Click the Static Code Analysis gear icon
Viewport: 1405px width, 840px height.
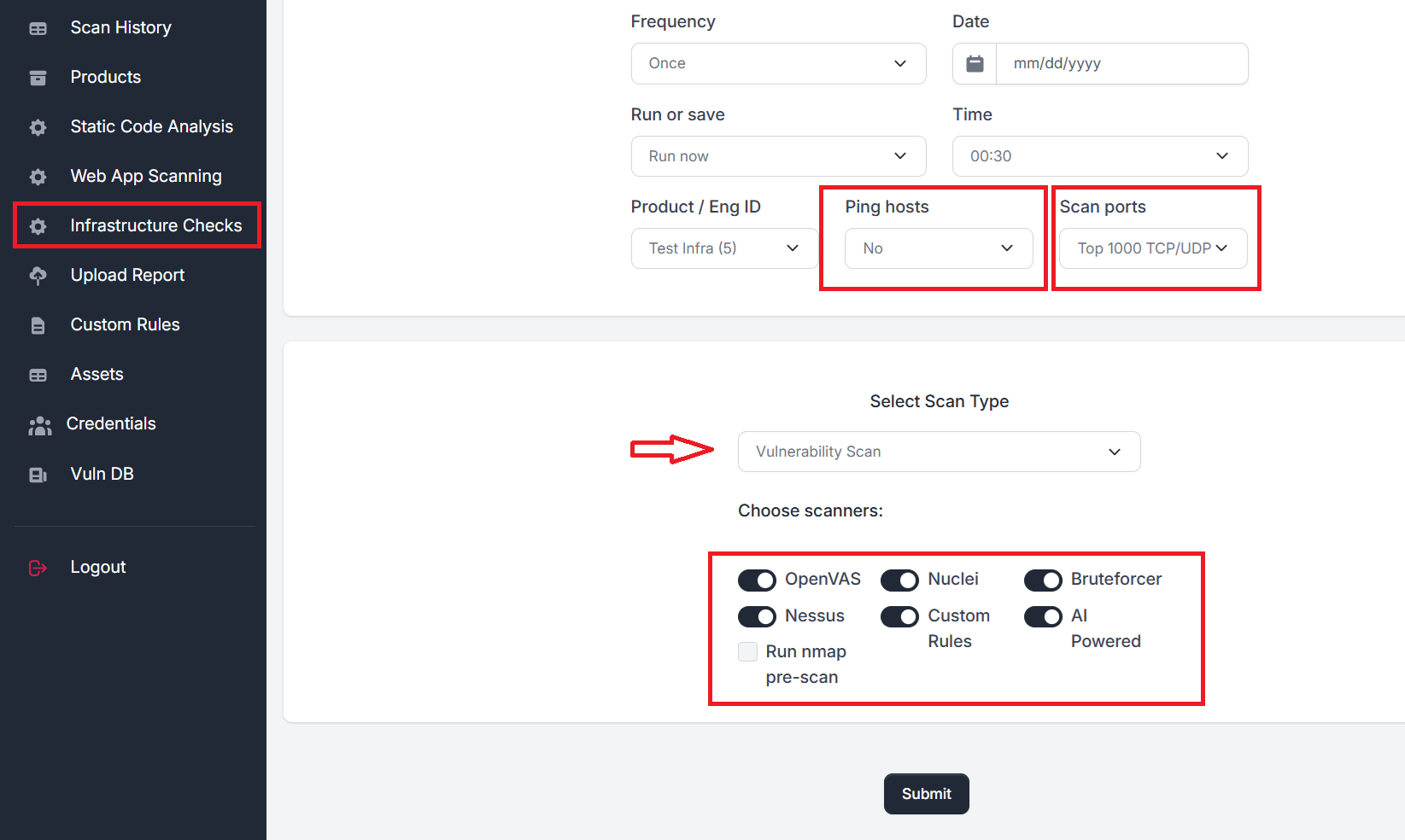[x=38, y=128]
